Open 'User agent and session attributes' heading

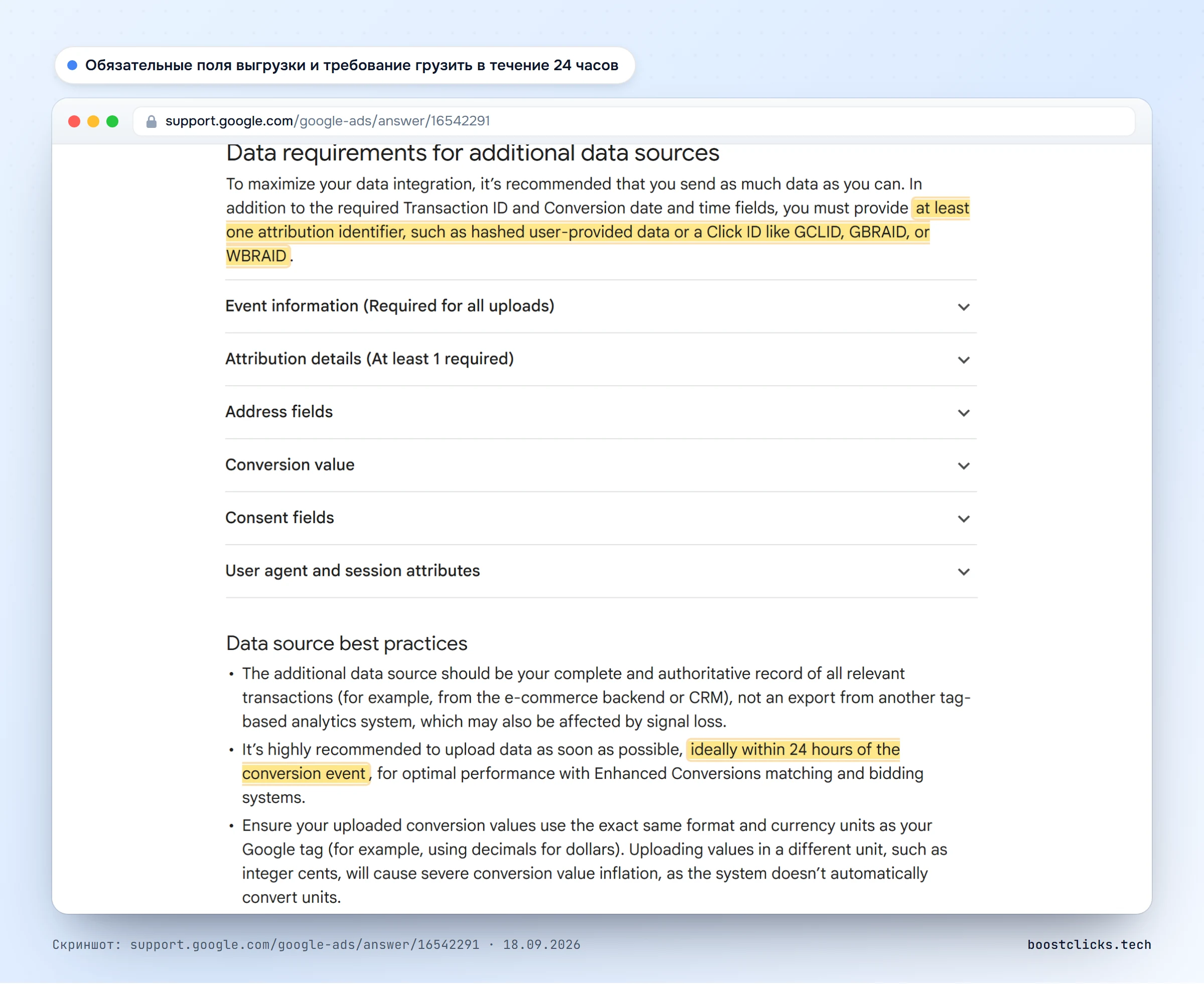(x=353, y=570)
